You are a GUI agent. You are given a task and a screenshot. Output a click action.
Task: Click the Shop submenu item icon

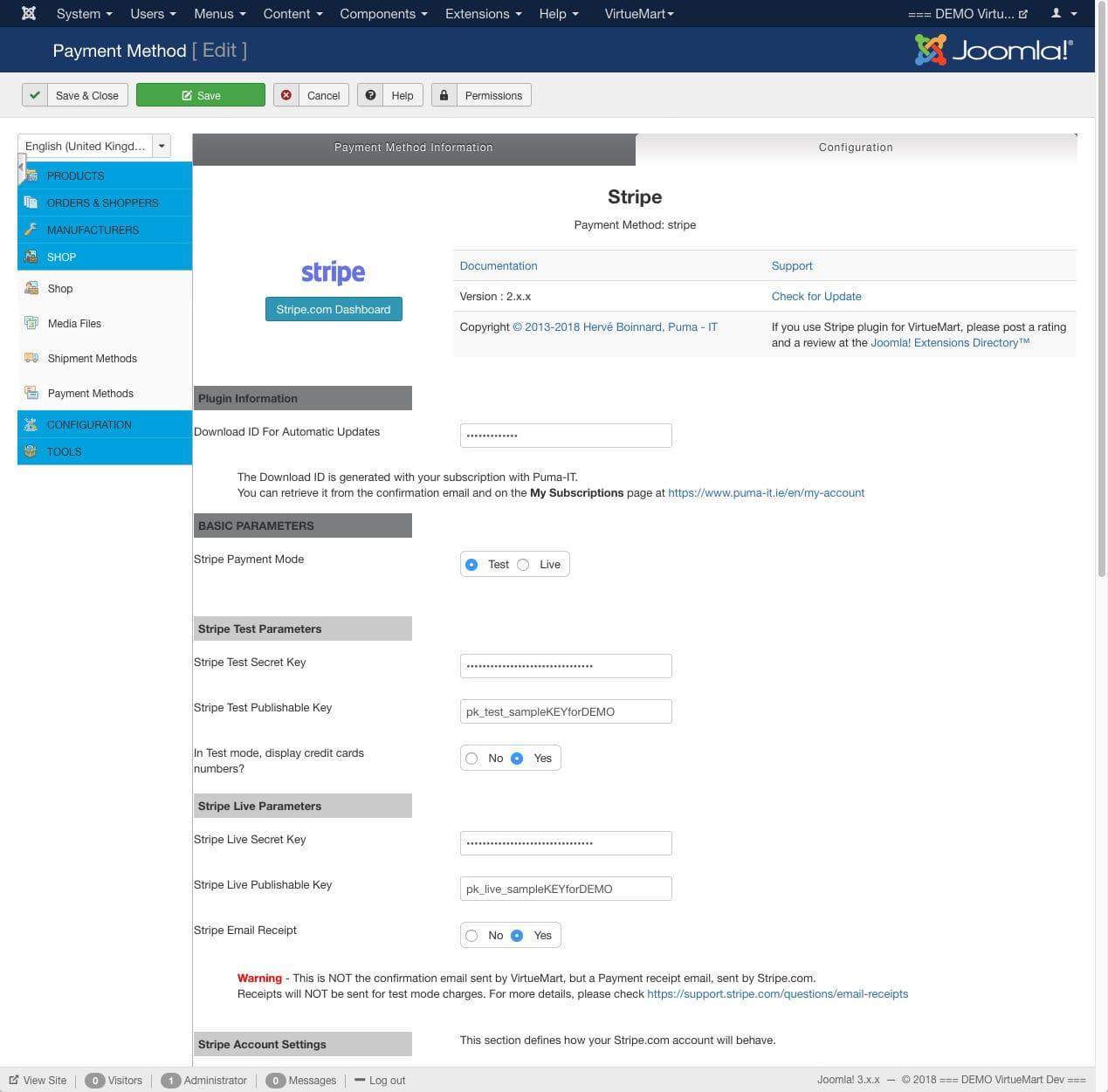tap(31, 288)
